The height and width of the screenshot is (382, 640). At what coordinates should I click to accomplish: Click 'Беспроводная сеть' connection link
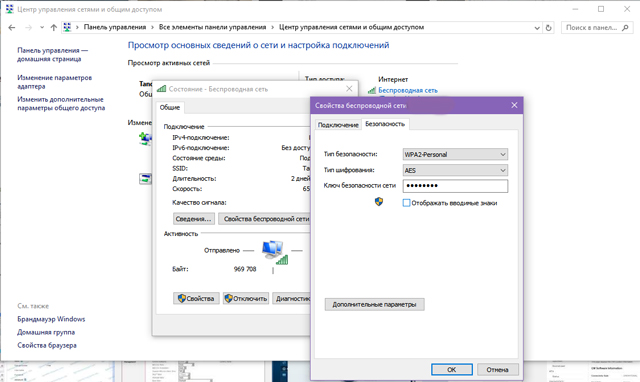408,90
